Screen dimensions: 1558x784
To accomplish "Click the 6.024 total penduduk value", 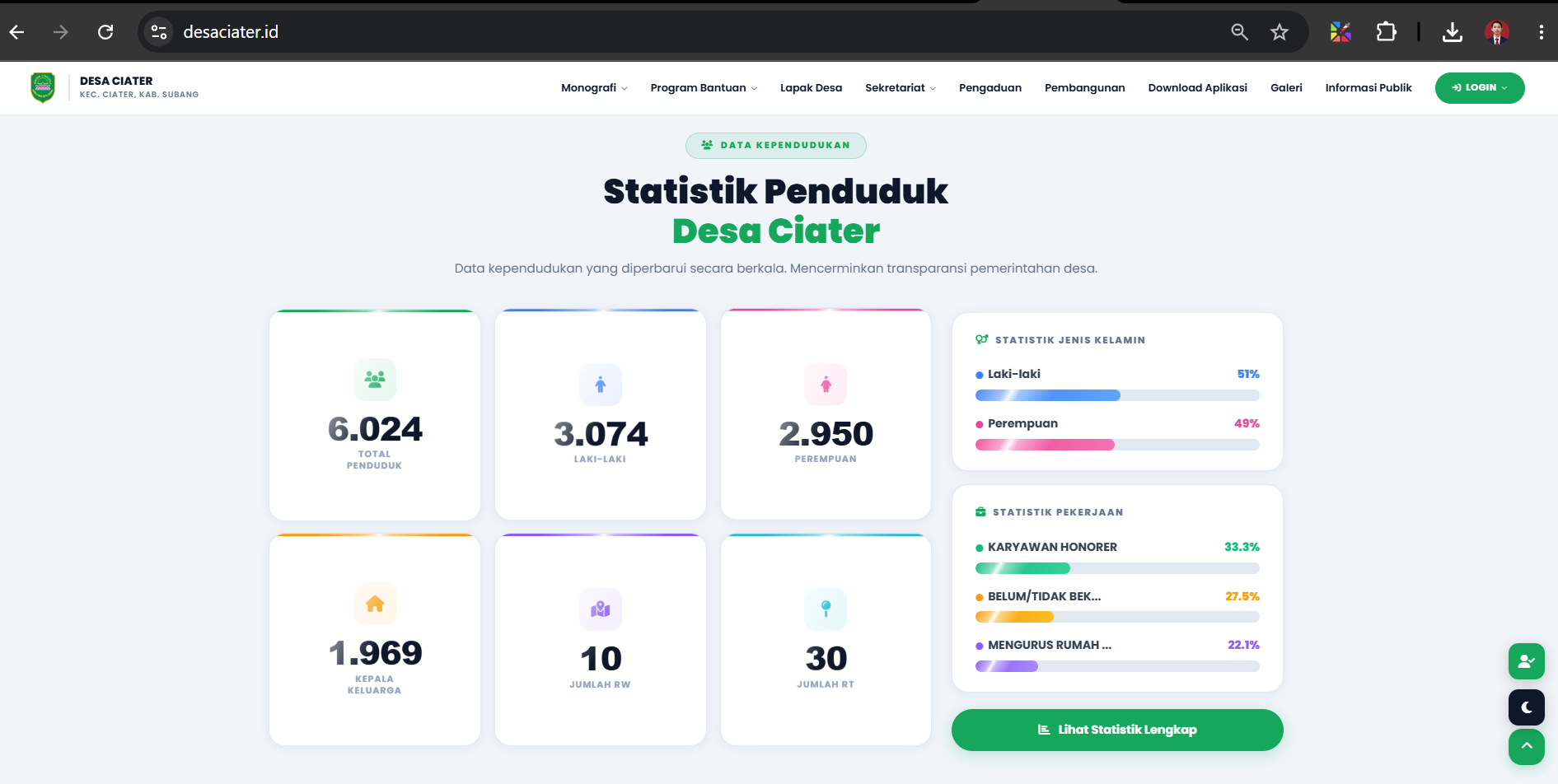I will coord(375,429).
